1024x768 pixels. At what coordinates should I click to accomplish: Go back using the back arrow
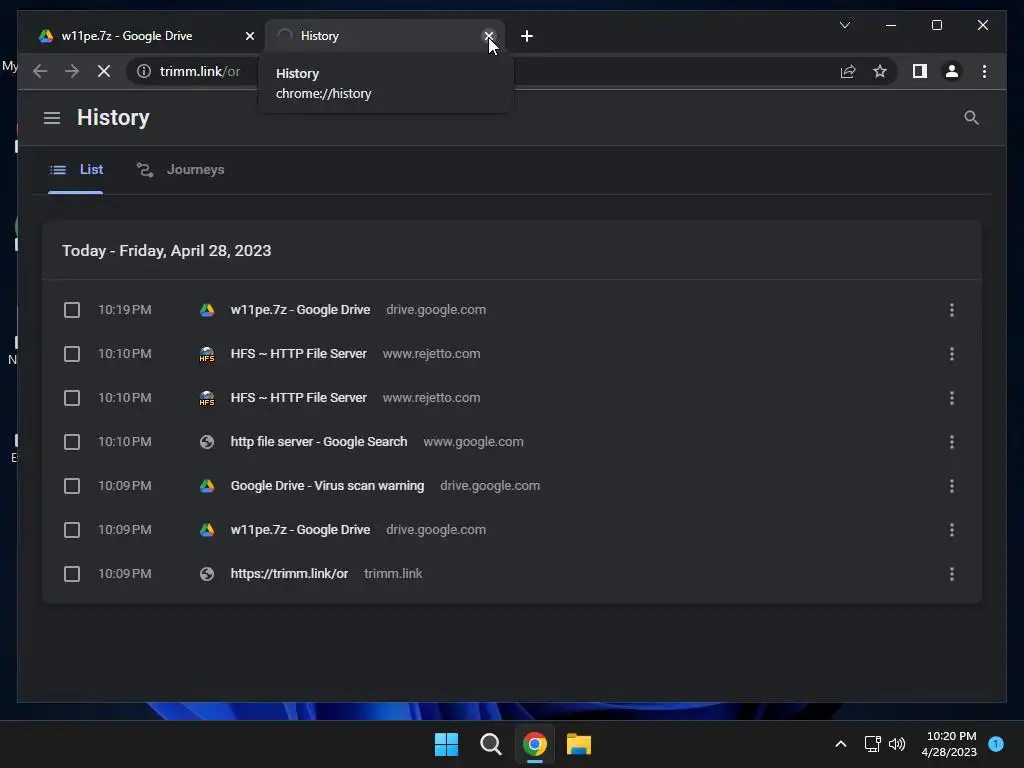click(x=40, y=71)
